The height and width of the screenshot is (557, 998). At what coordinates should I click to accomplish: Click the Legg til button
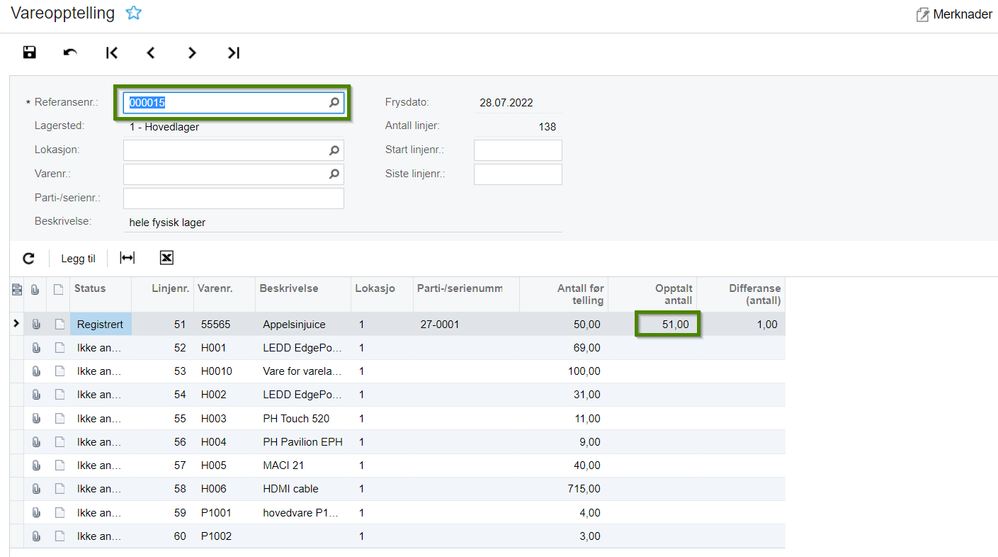(78, 258)
